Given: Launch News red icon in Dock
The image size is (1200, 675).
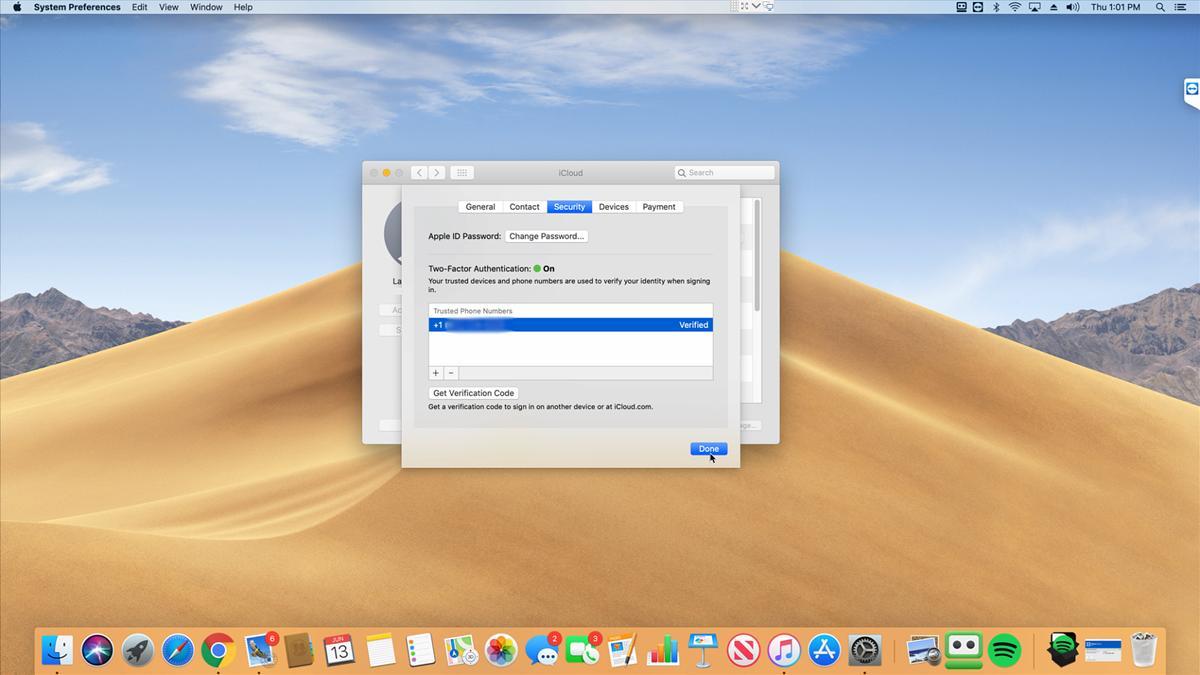Looking at the screenshot, I should pyautogui.click(x=743, y=650).
